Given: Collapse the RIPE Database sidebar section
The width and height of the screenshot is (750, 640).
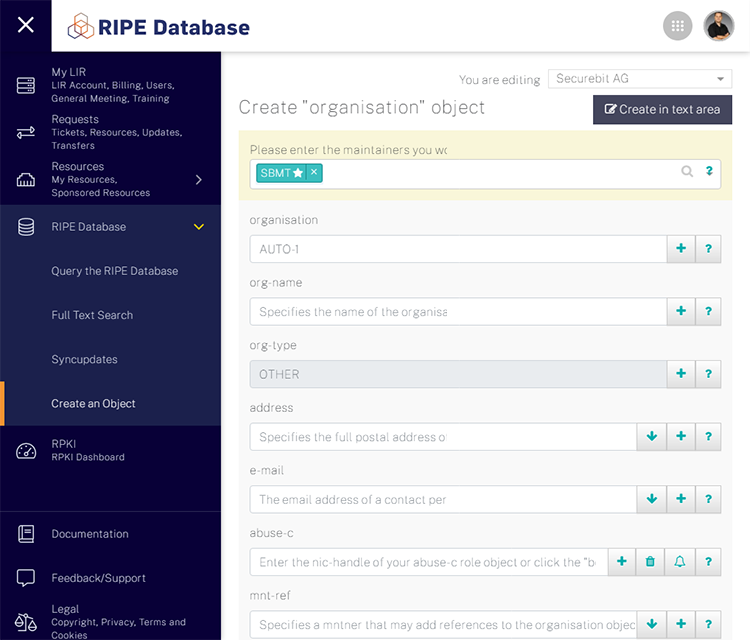Looking at the screenshot, I should [x=198, y=227].
